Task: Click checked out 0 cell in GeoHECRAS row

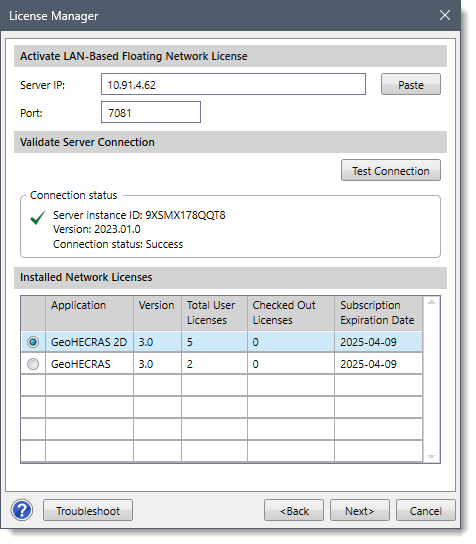Action: point(291,364)
